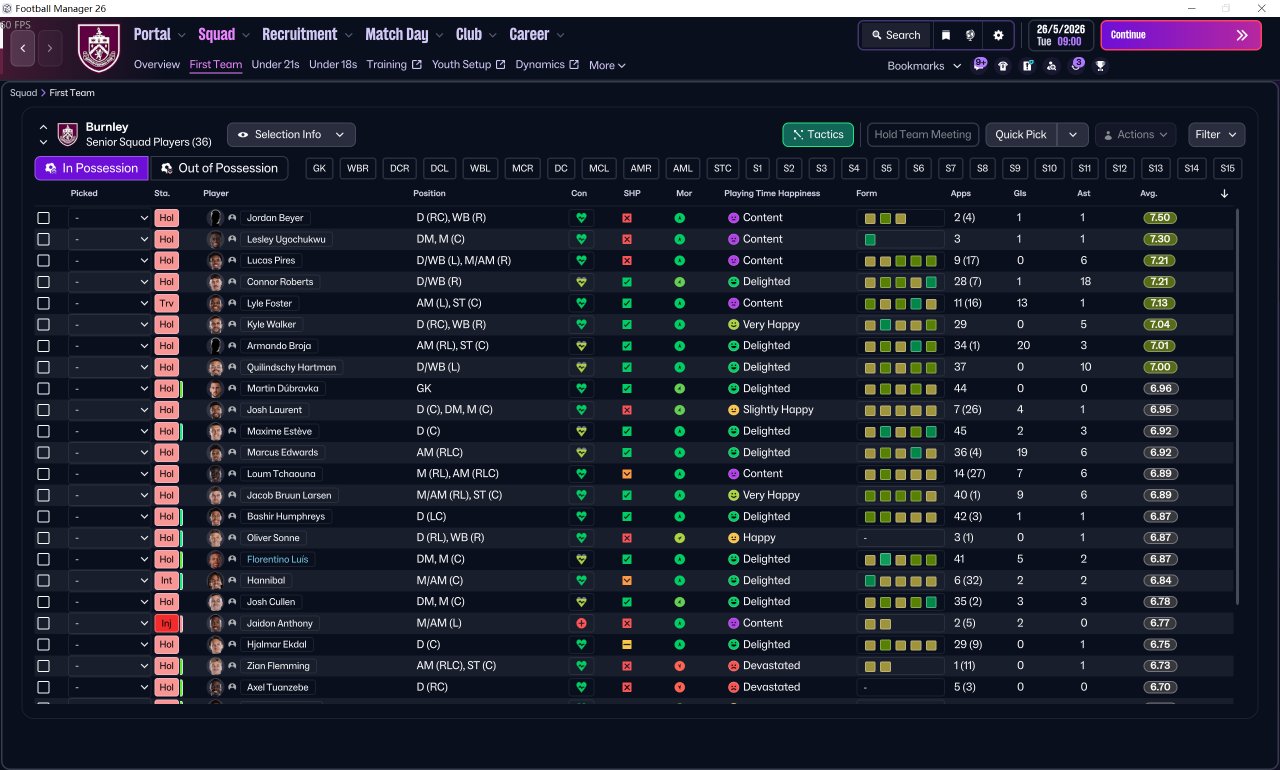This screenshot has height=770, width=1280.
Task: Go back using the left arrow button
Action: (23, 48)
